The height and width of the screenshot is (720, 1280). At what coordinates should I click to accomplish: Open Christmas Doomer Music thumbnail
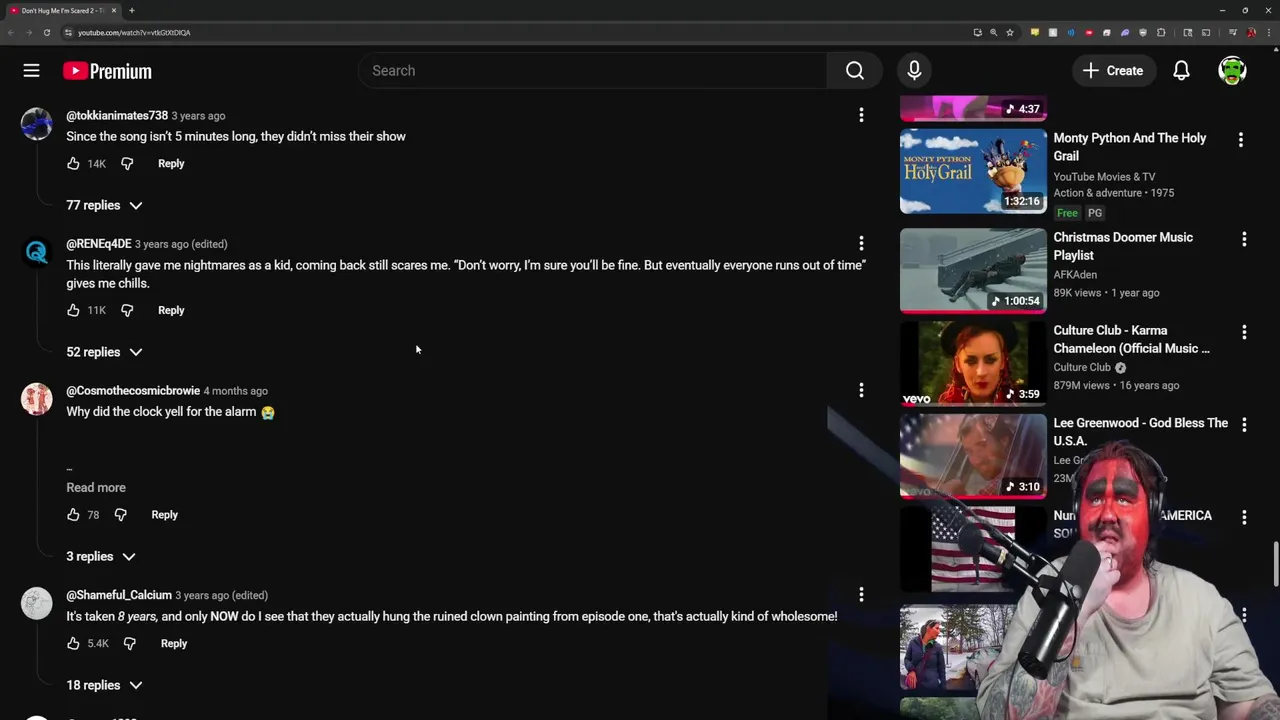pos(973,270)
